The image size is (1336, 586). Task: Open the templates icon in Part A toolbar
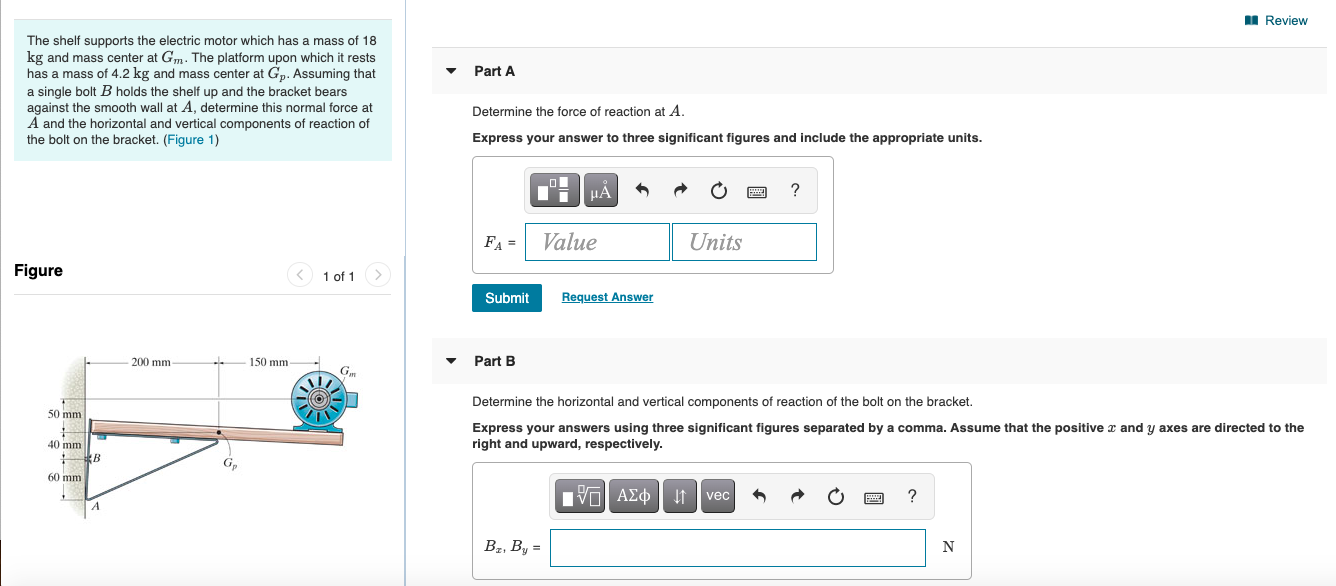pos(558,190)
